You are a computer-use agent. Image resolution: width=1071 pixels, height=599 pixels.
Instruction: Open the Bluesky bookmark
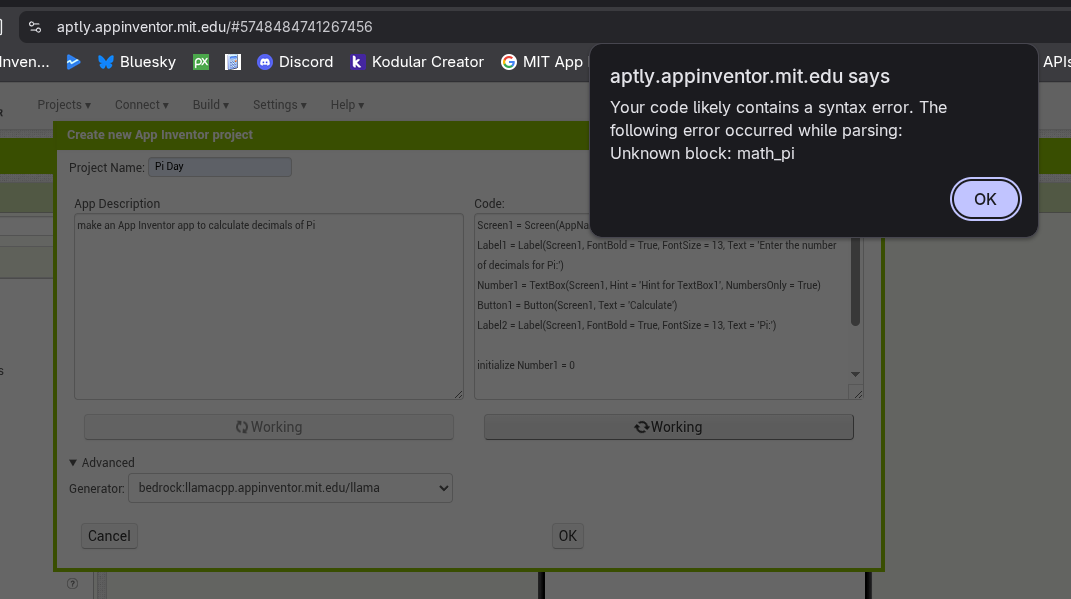137,62
